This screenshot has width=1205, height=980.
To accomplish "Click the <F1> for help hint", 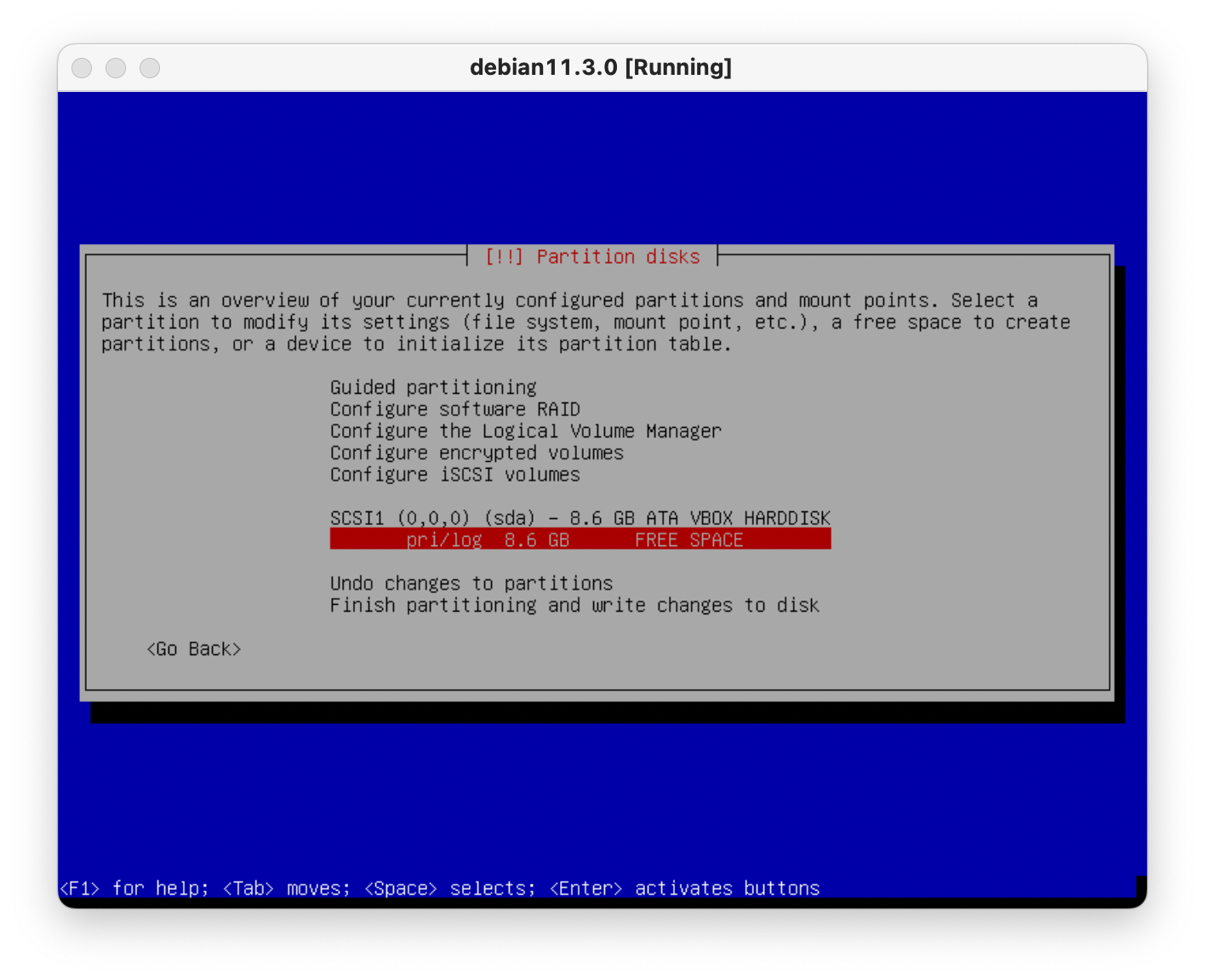I will pos(134,888).
